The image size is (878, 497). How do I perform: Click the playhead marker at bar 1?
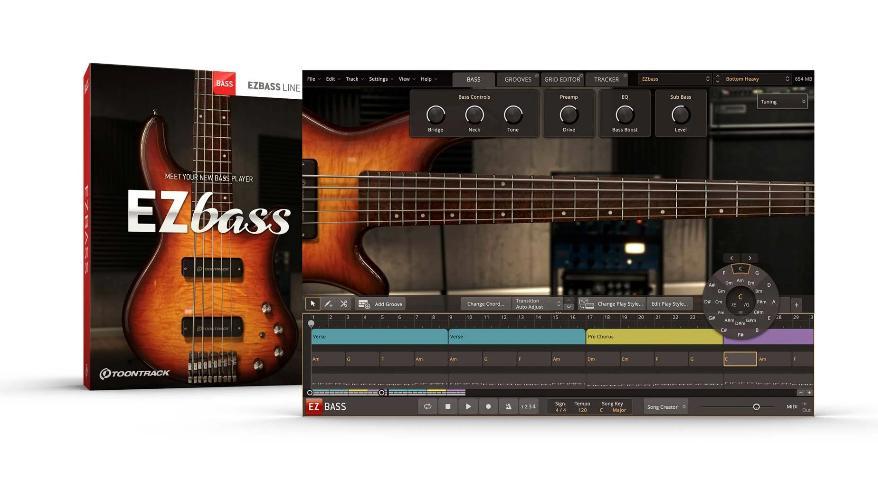tap(311, 323)
